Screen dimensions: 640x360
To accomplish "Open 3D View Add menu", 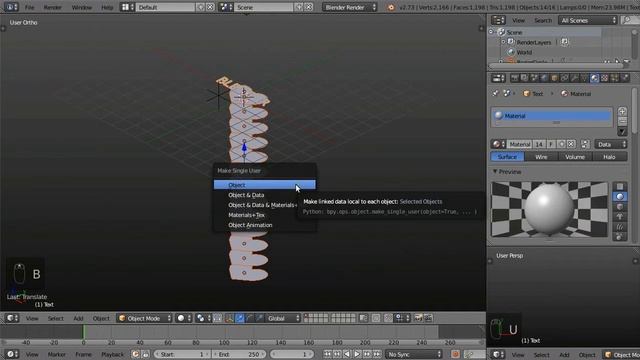I will (x=78, y=318).
